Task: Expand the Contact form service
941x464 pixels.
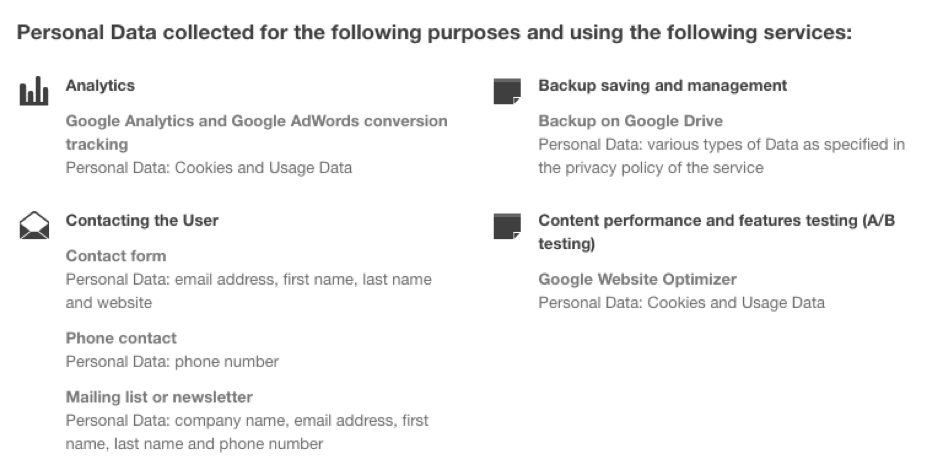Action: click(x=116, y=256)
